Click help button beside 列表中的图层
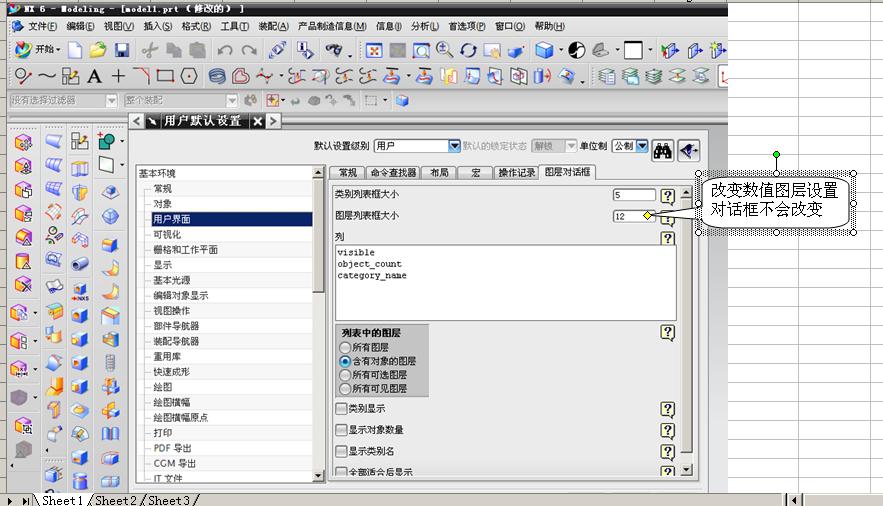This screenshot has height=506, width=883. (667, 332)
